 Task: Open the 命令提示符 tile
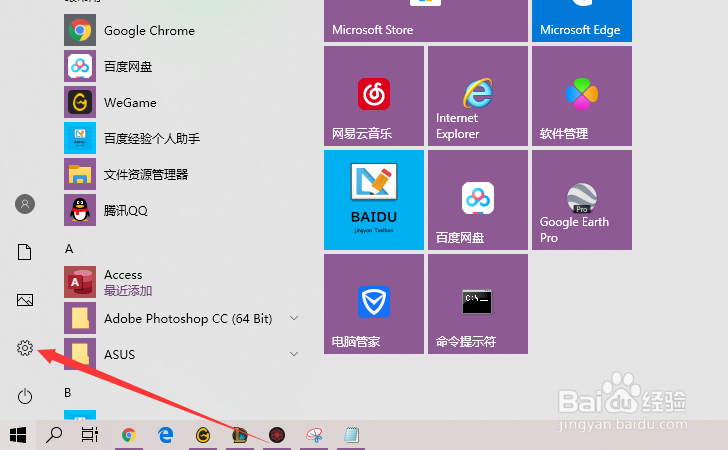478,304
